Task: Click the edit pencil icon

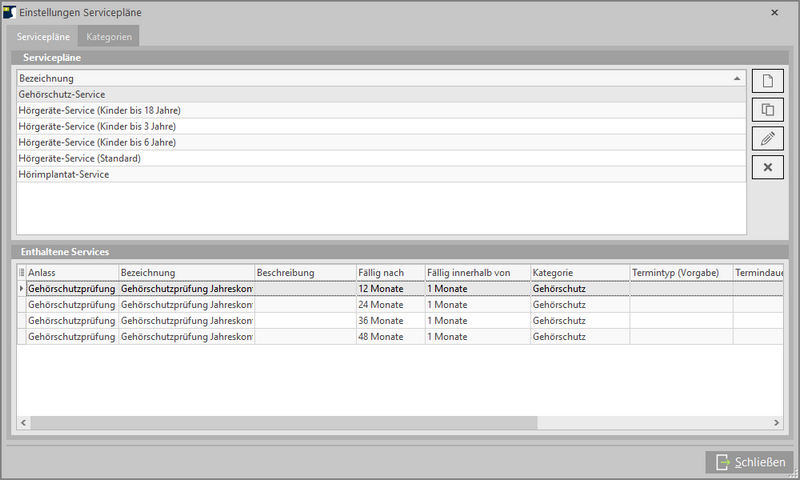Action: [x=767, y=139]
